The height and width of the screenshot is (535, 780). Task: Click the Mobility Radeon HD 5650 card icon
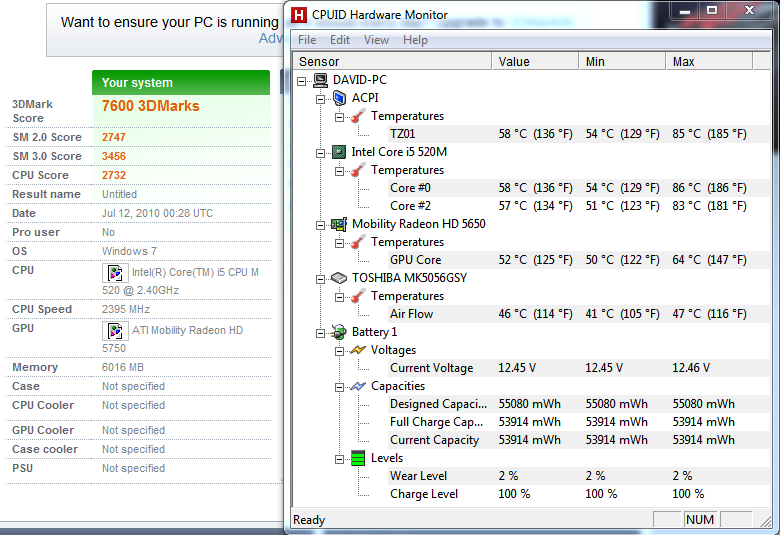339,224
